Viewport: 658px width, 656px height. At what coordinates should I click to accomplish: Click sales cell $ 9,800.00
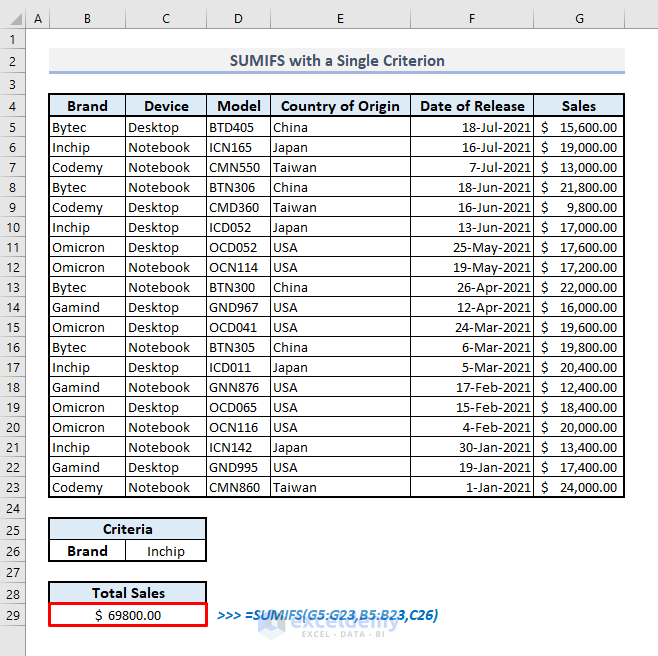[x=579, y=207]
